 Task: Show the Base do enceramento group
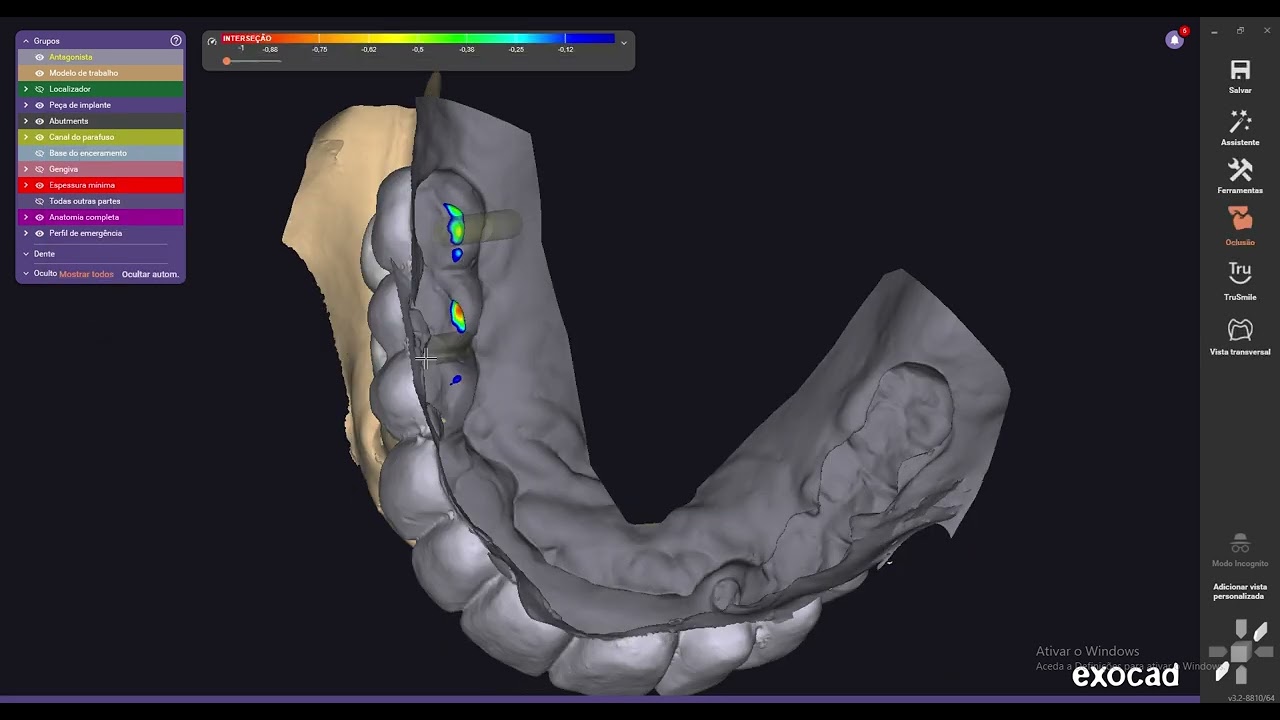click(x=40, y=153)
